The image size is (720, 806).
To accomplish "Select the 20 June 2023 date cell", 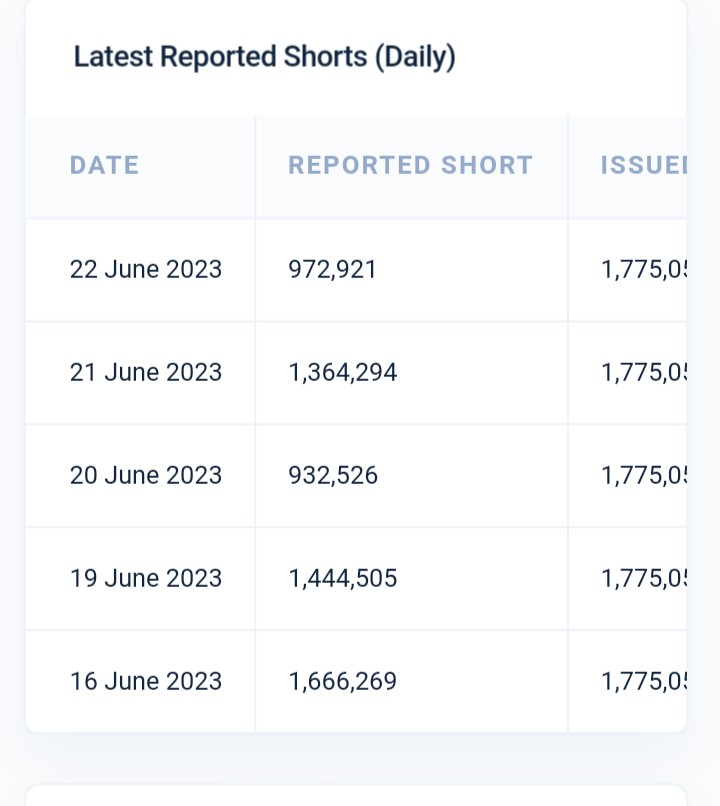I will tap(146, 476).
